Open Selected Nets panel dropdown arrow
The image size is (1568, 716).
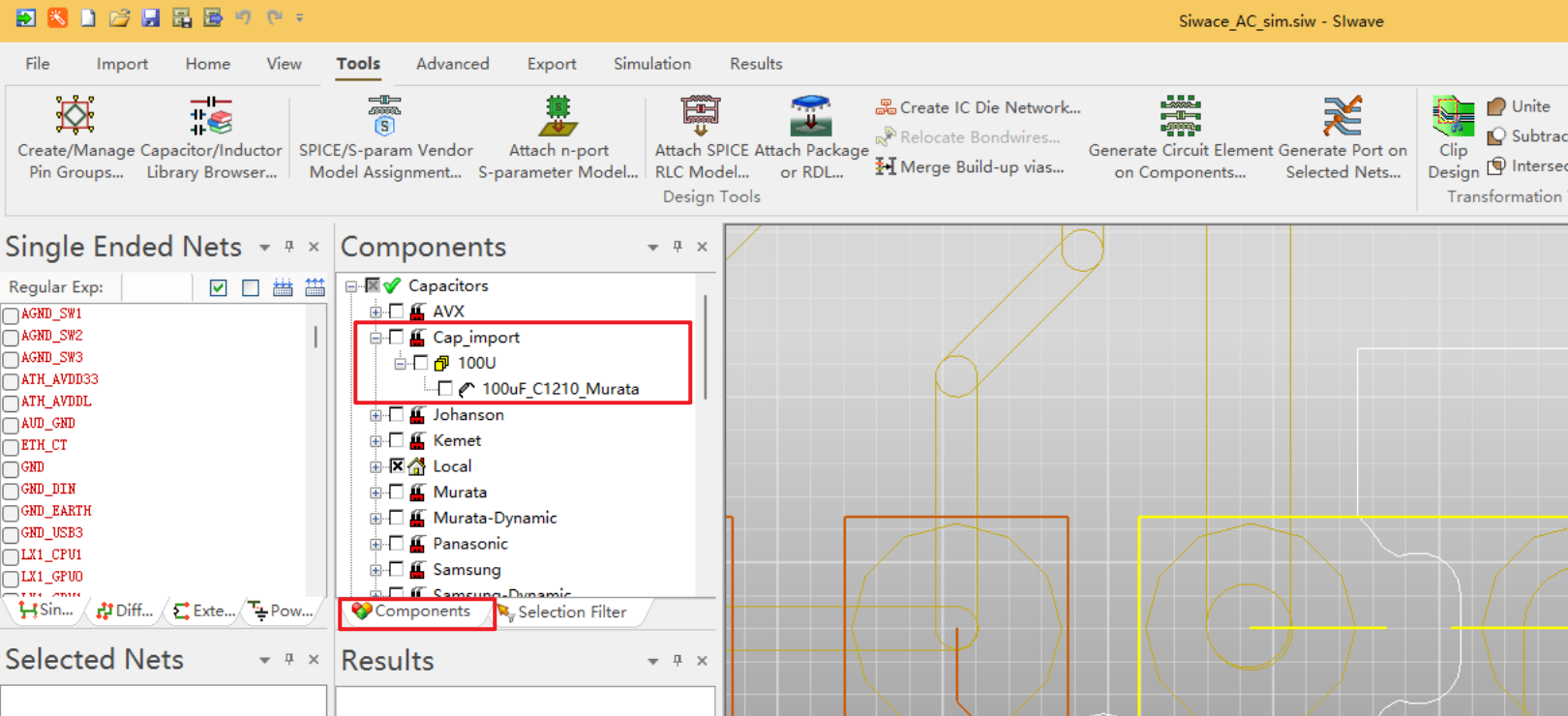point(264,660)
